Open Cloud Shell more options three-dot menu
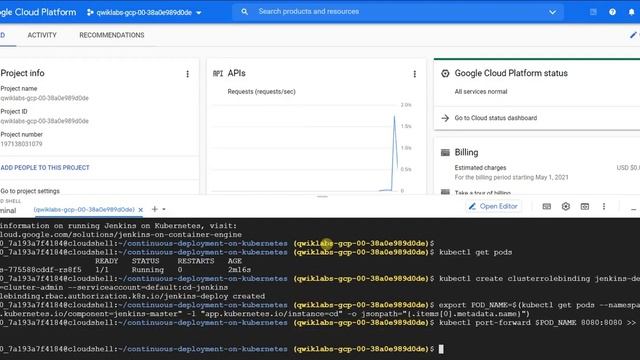 point(604,207)
